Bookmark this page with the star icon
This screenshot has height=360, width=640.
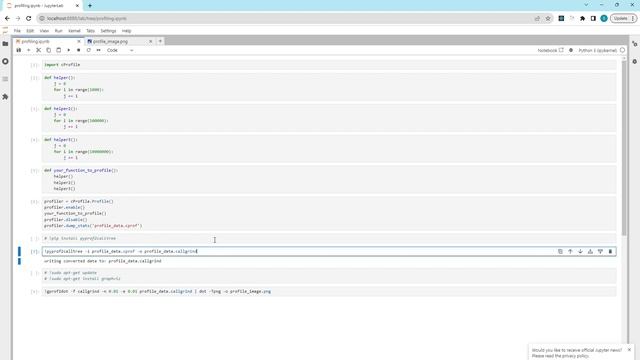tap(548, 18)
